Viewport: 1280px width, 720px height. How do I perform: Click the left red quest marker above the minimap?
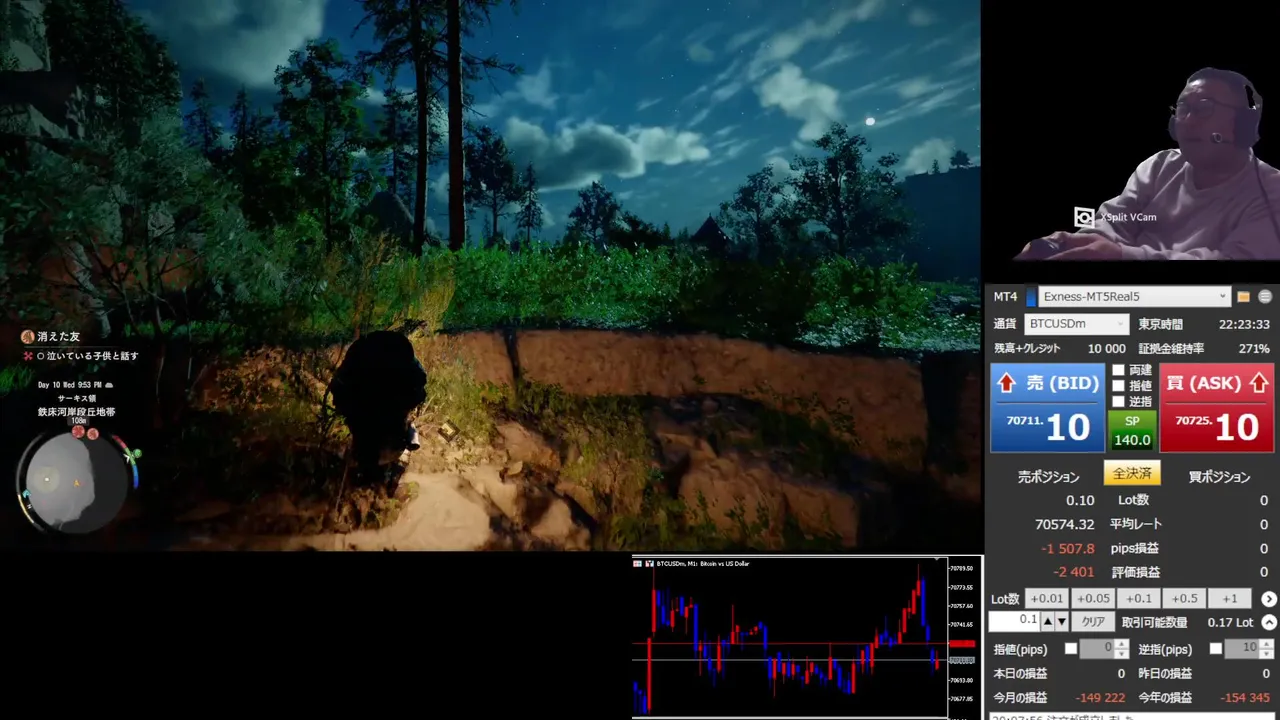79,433
